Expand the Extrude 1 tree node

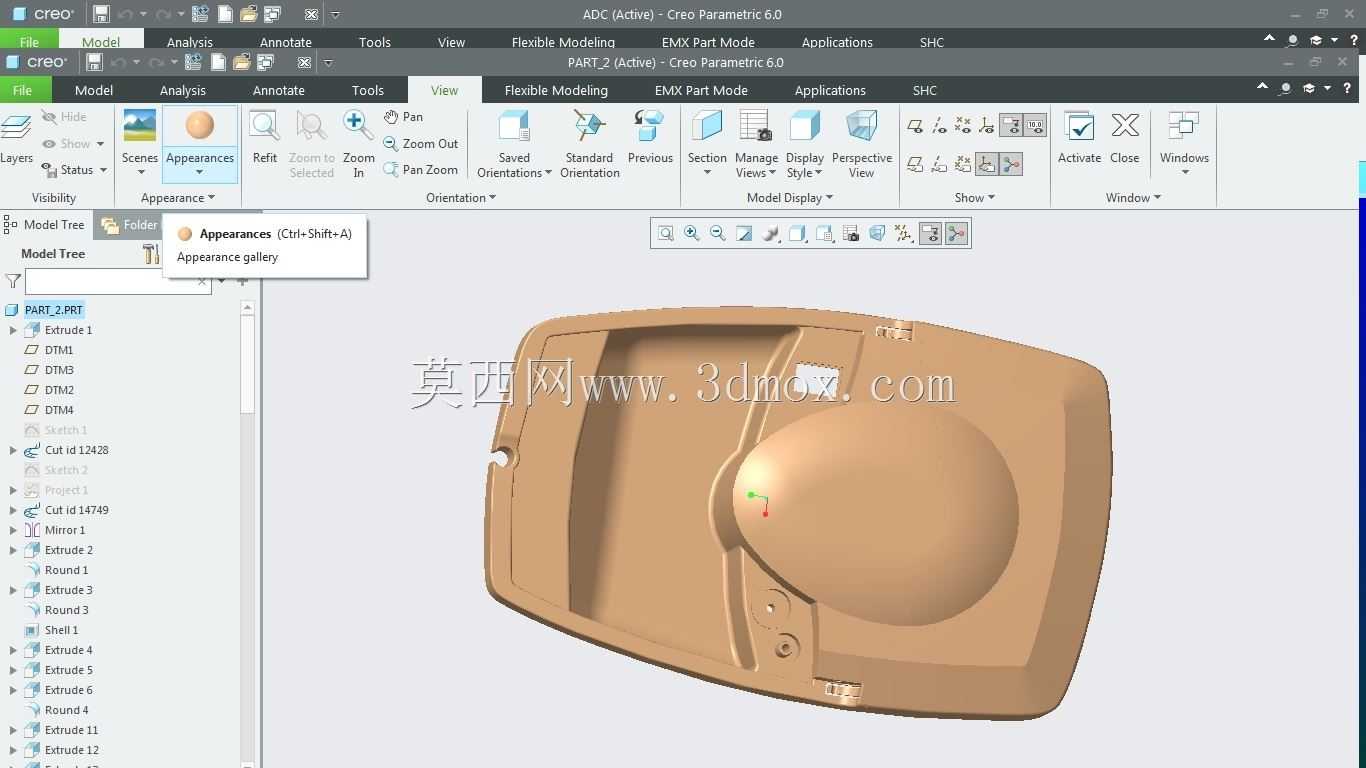(13, 330)
